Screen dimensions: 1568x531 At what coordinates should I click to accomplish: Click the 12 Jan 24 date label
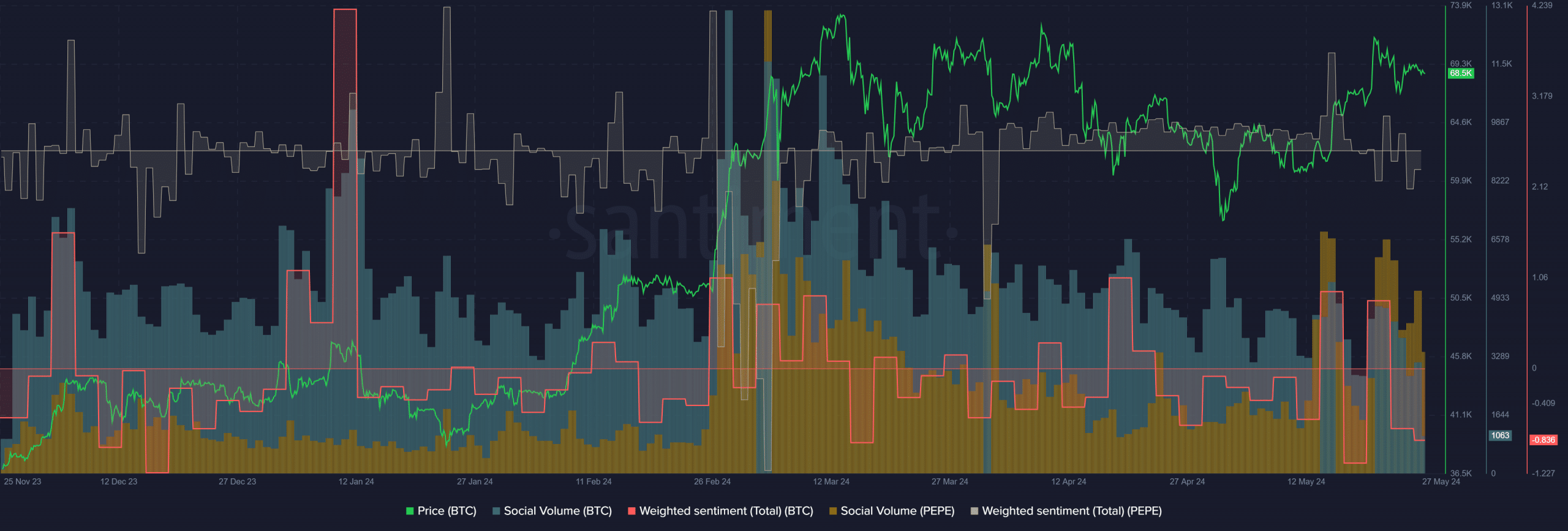pyautogui.click(x=356, y=481)
